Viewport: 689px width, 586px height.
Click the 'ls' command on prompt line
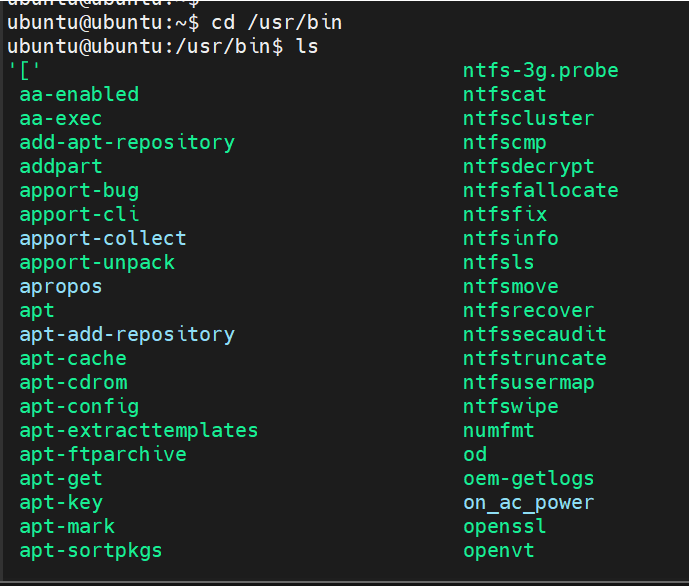click(x=307, y=46)
